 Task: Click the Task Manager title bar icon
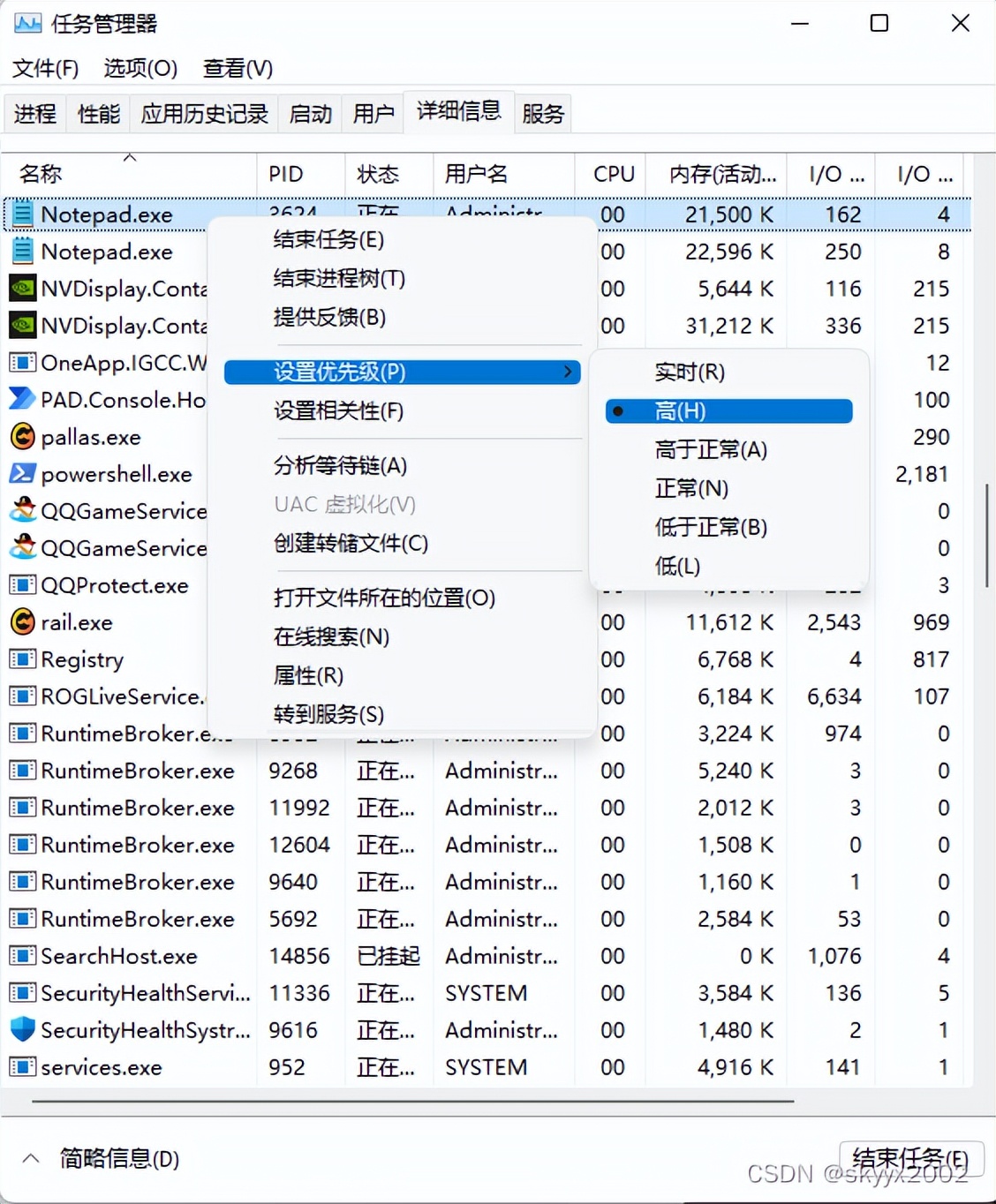(x=29, y=23)
